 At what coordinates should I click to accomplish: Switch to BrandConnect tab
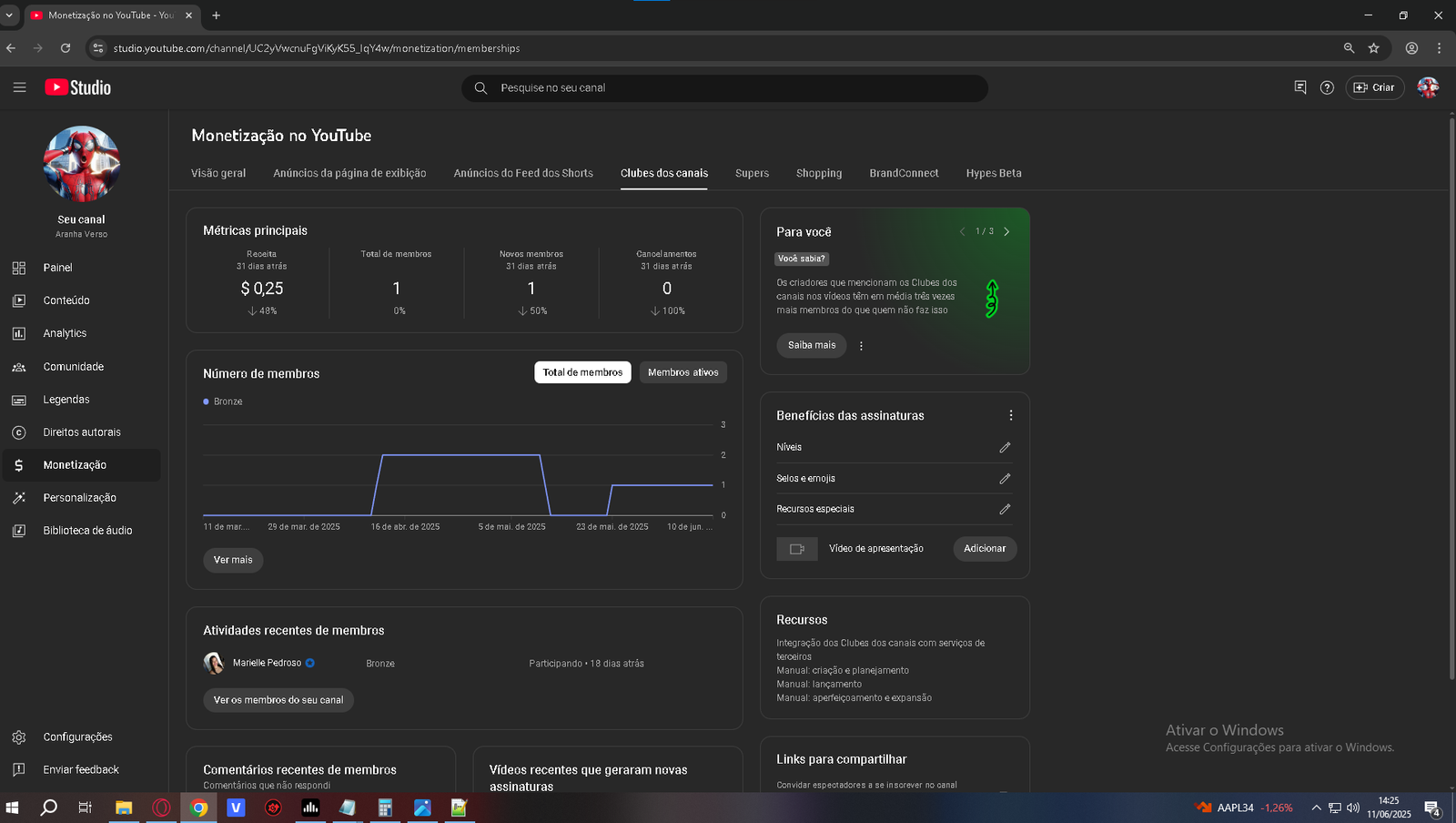tap(904, 173)
